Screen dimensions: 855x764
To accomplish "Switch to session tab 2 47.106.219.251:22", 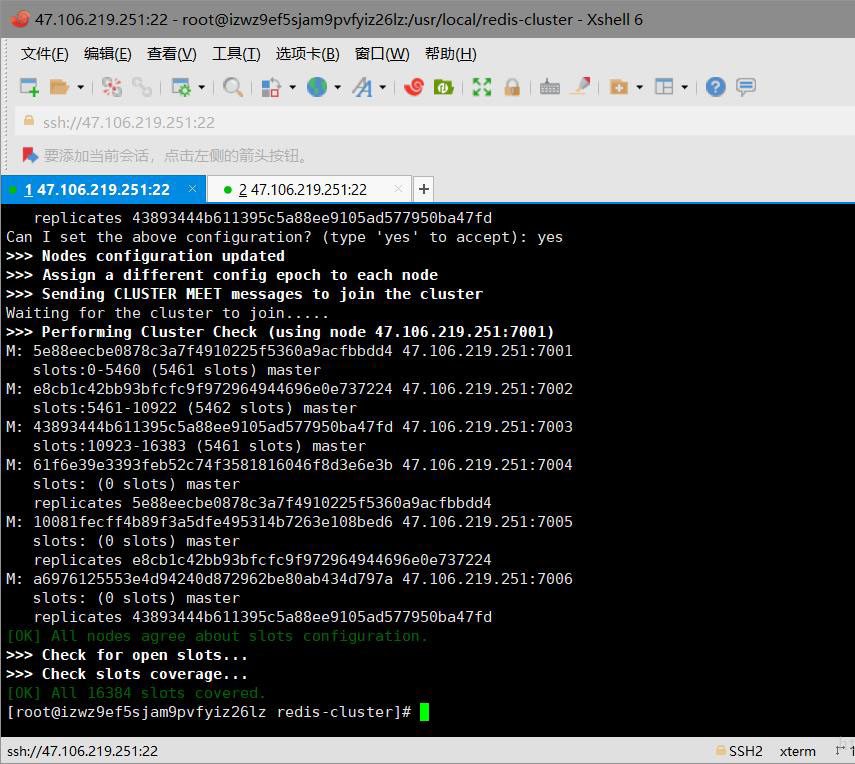I will [309, 189].
